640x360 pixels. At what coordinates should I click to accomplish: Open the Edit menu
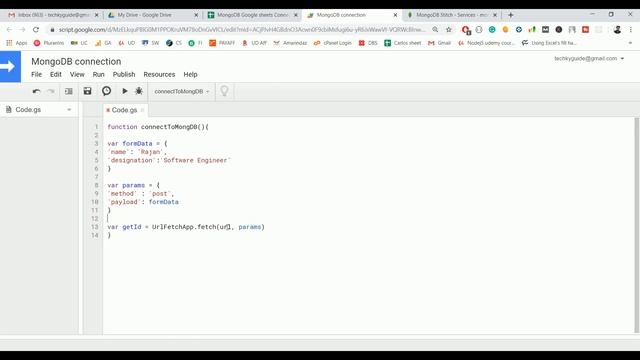point(56,74)
